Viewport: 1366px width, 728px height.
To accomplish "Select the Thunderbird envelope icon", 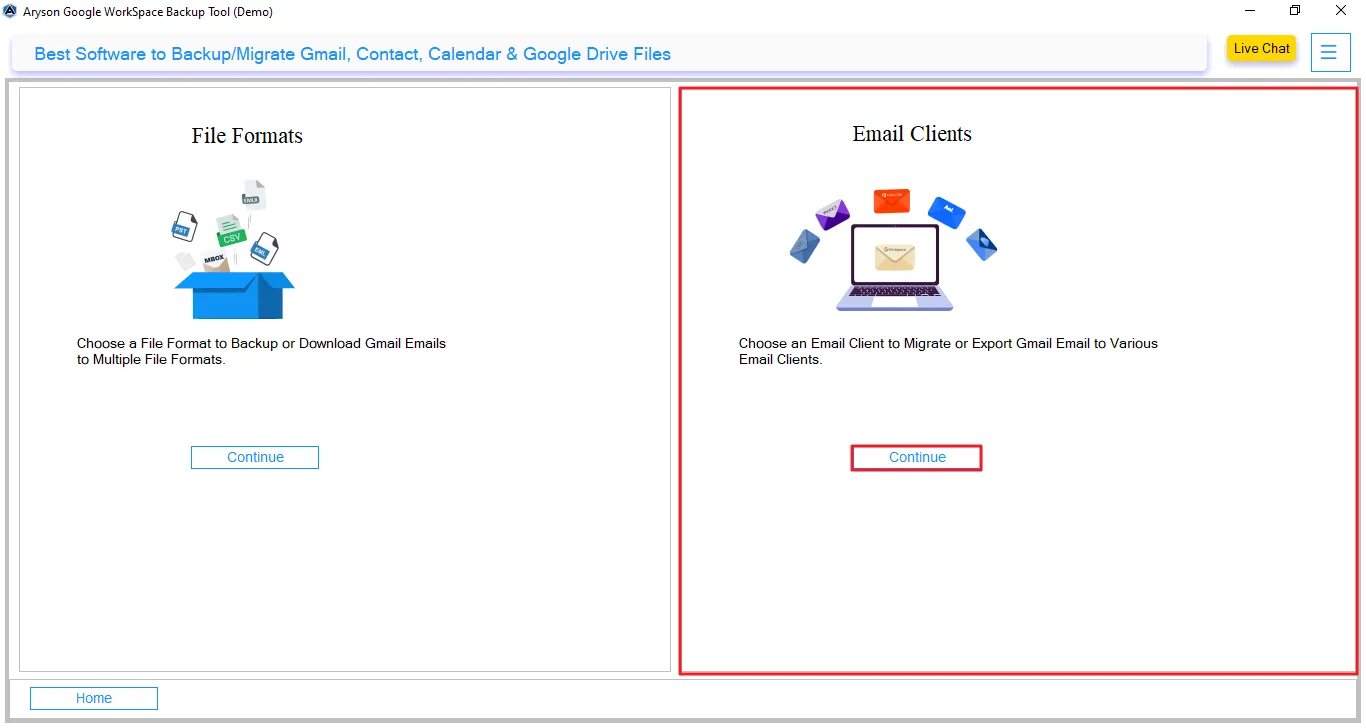I will [x=982, y=244].
